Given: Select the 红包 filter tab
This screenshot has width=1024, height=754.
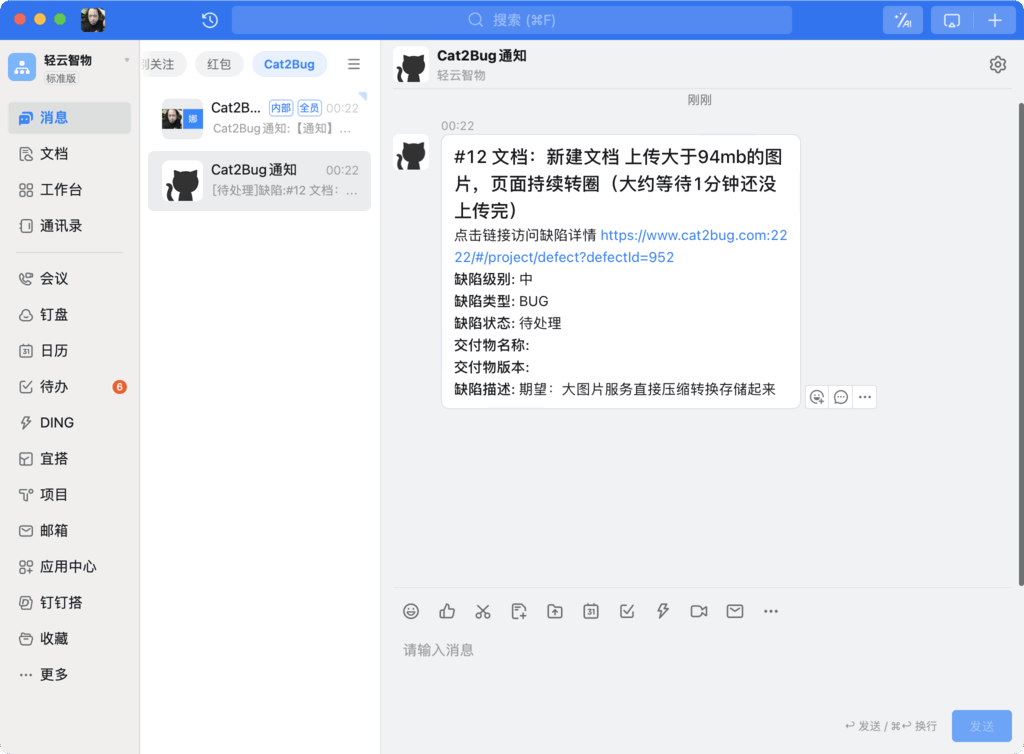Looking at the screenshot, I should click(x=219, y=64).
